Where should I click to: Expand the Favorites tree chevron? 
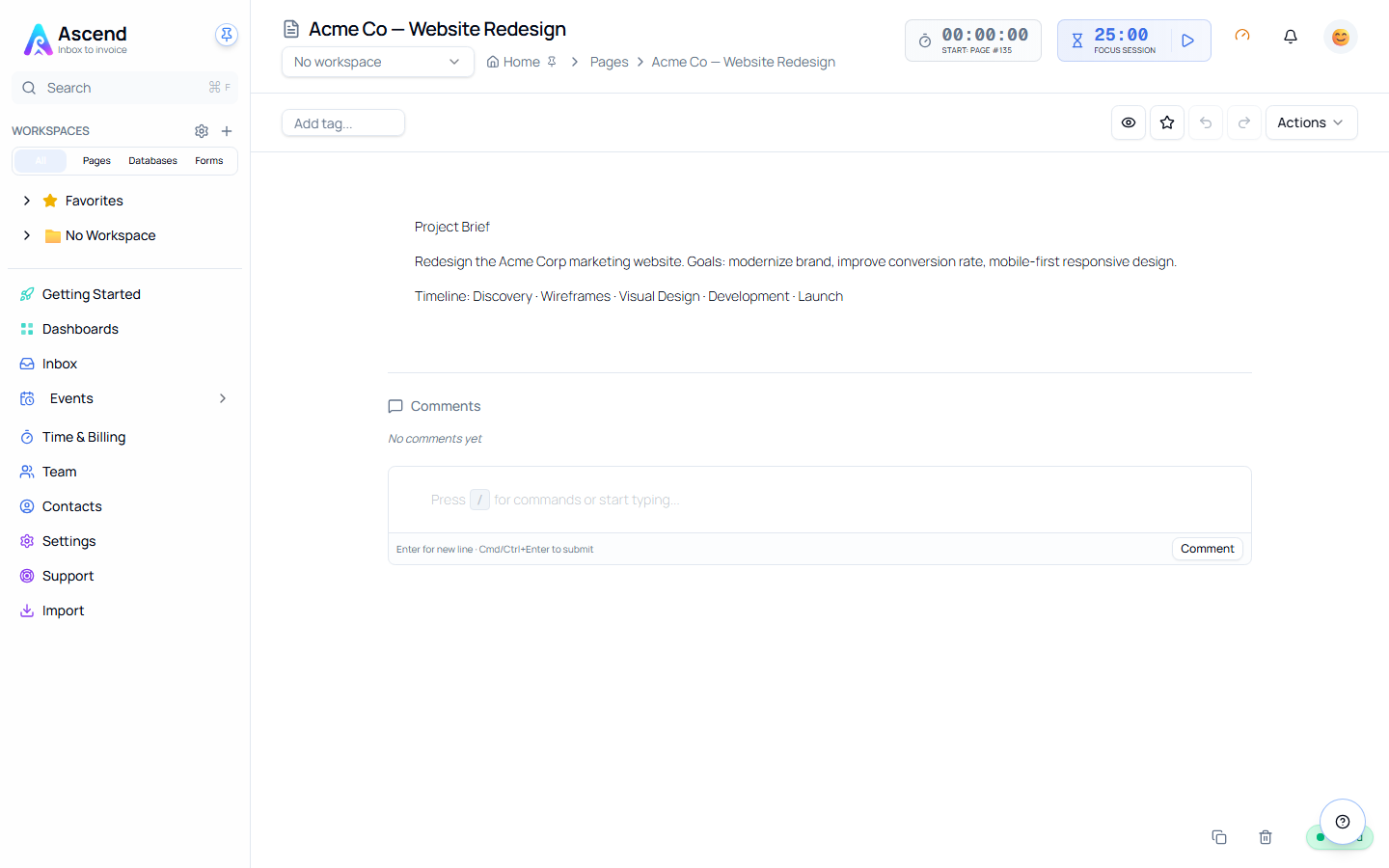(x=27, y=201)
